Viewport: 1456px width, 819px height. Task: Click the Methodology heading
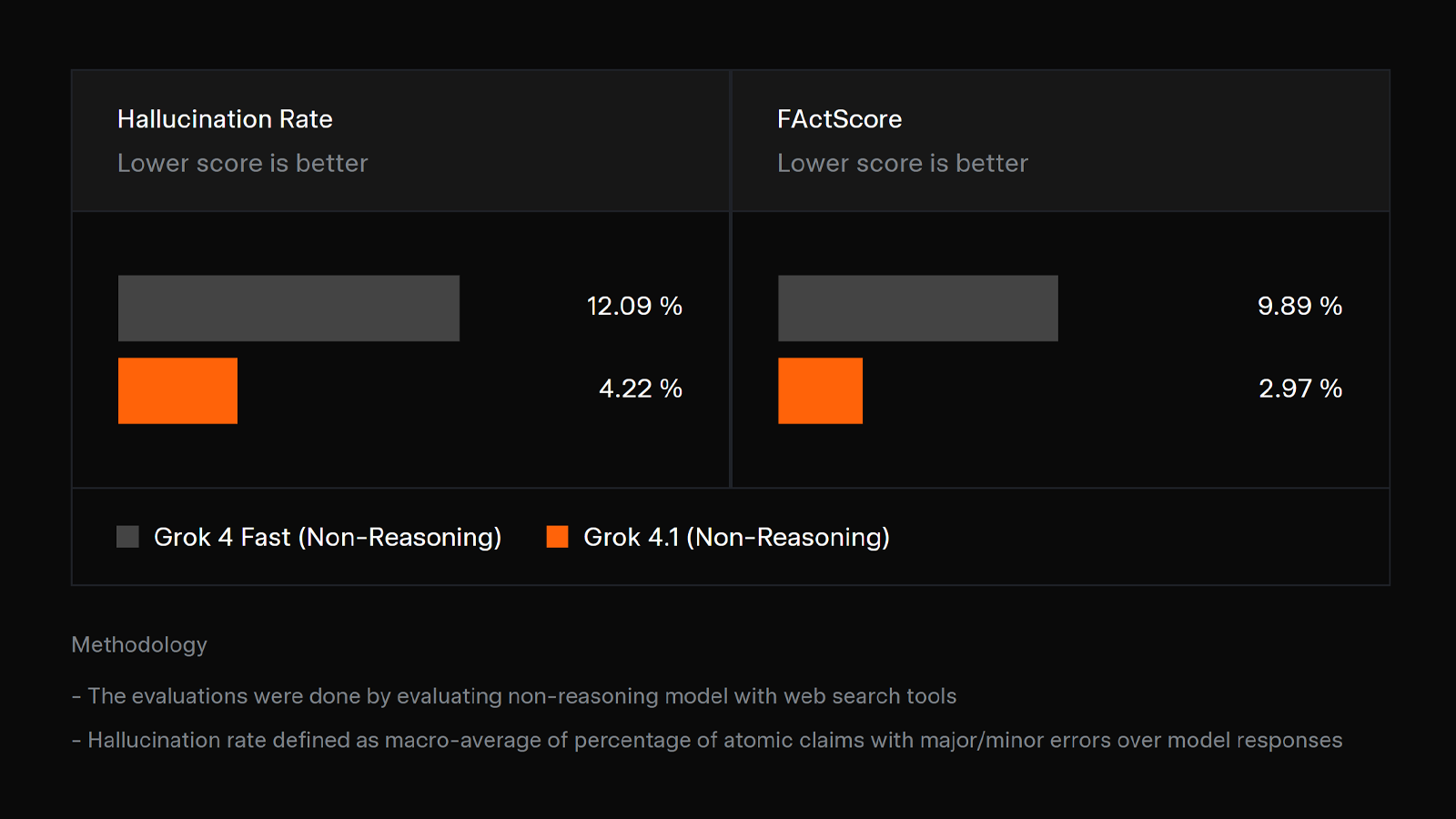[x=139, y=644]
